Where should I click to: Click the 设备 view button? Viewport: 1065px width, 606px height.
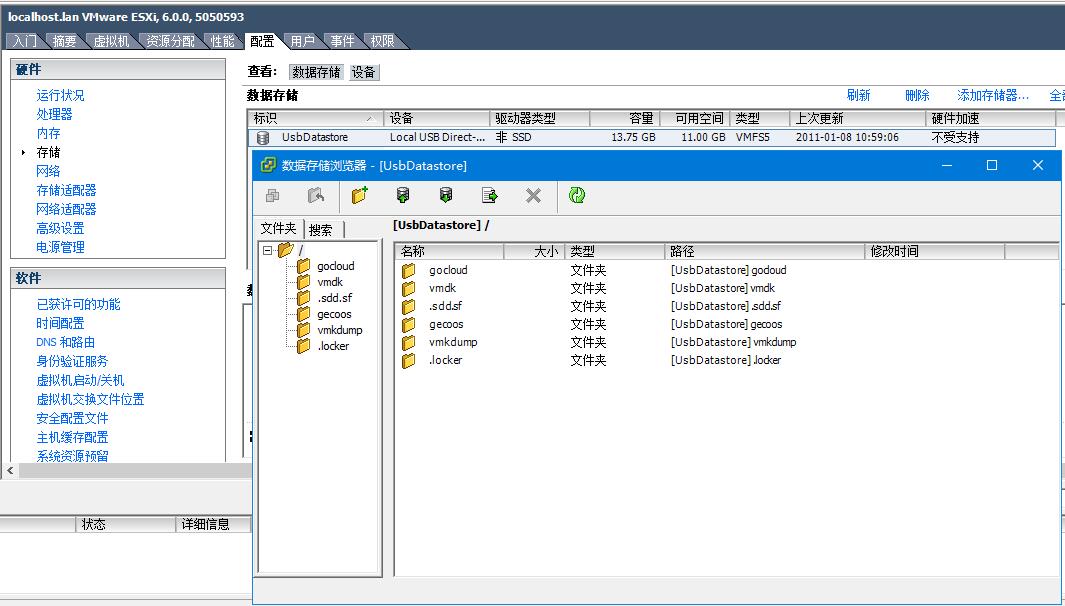363,72
